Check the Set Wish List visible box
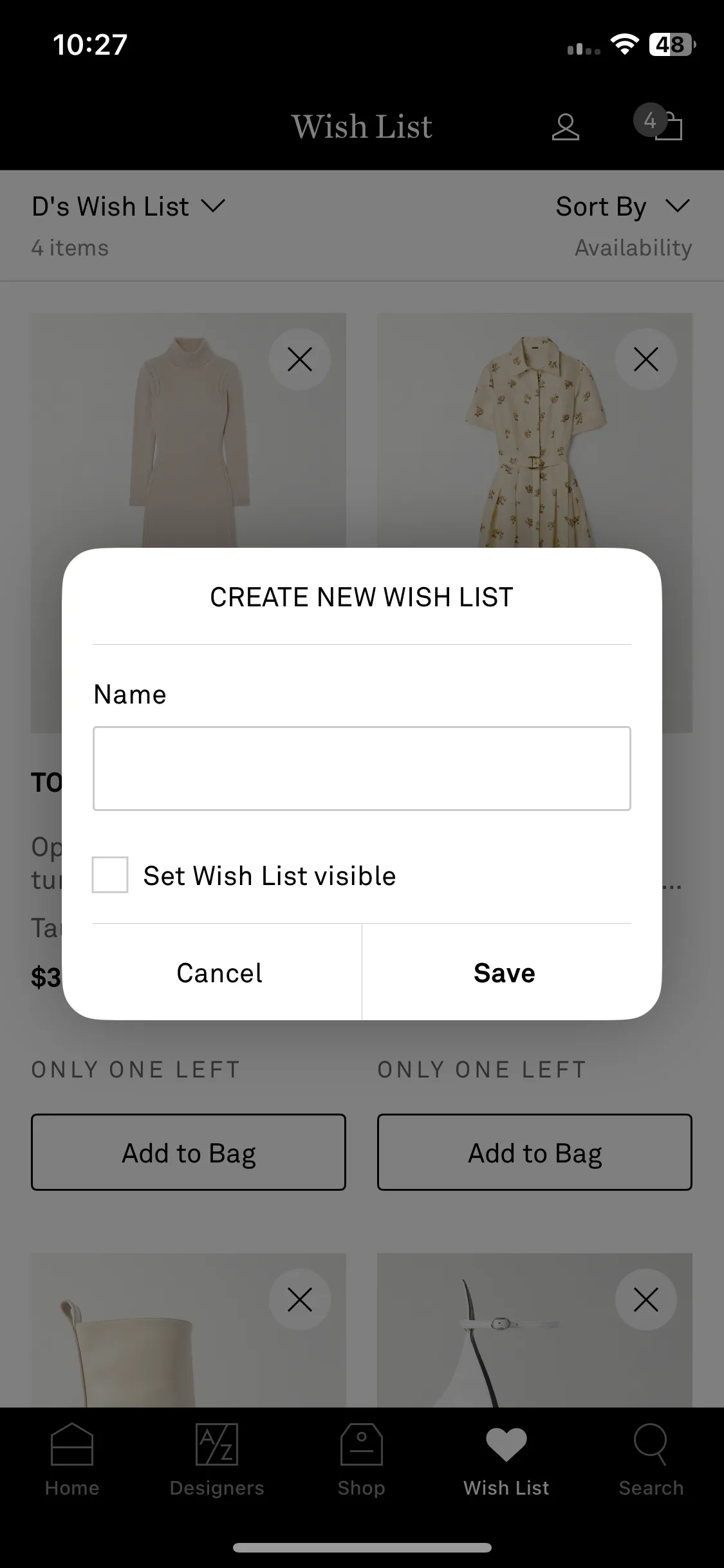This screenshot has width=724, height=1568. 110,875
